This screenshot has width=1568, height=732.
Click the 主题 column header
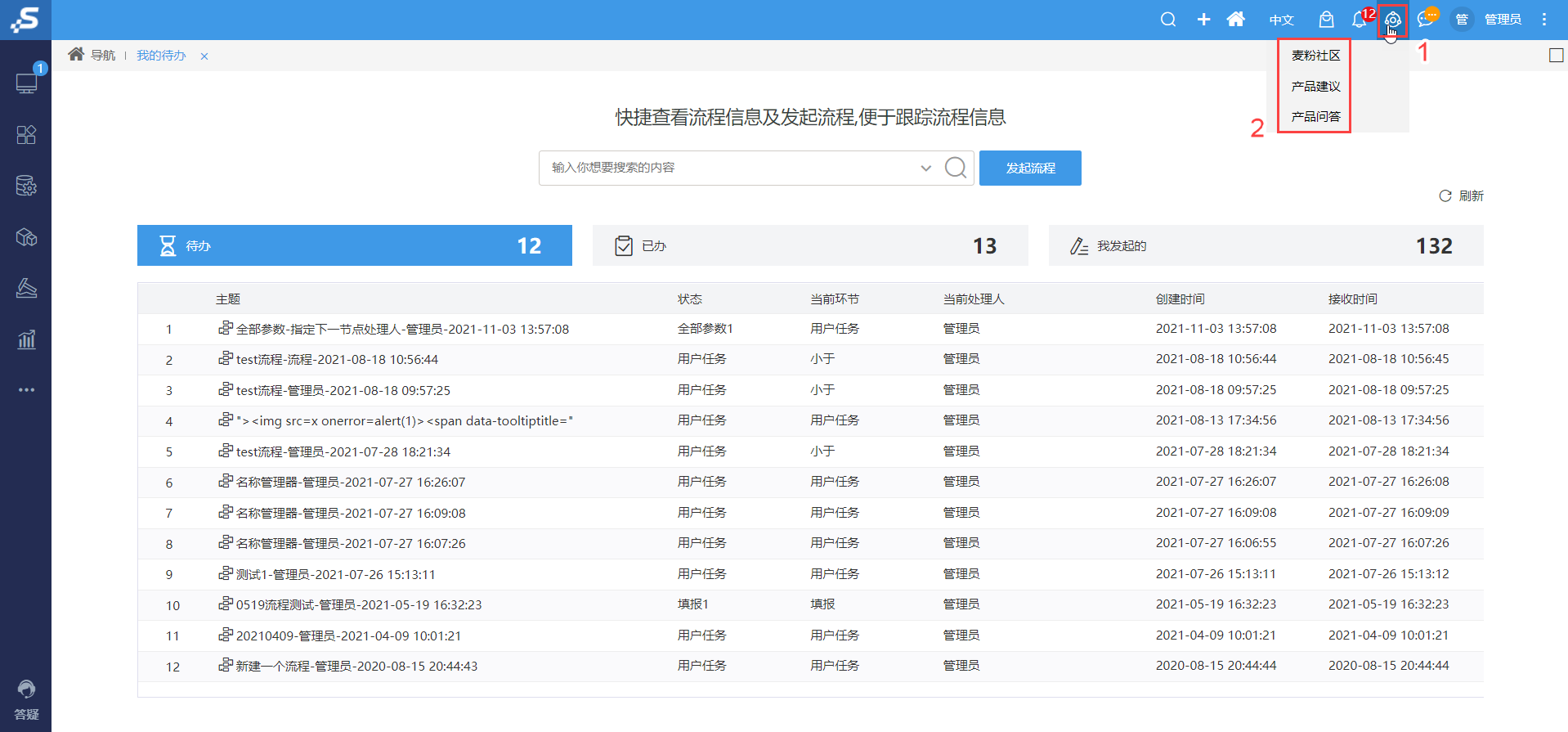[228, 299]
